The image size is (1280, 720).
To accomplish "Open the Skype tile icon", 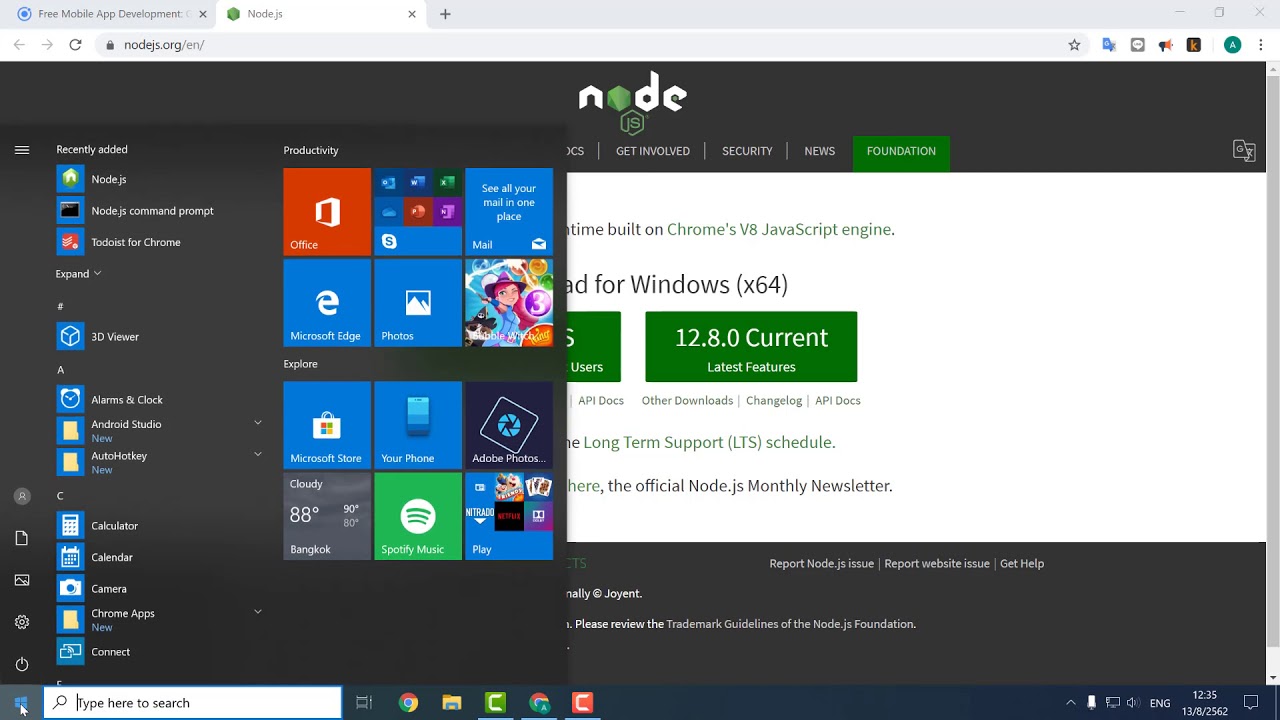I will click(x=389, y=241).
